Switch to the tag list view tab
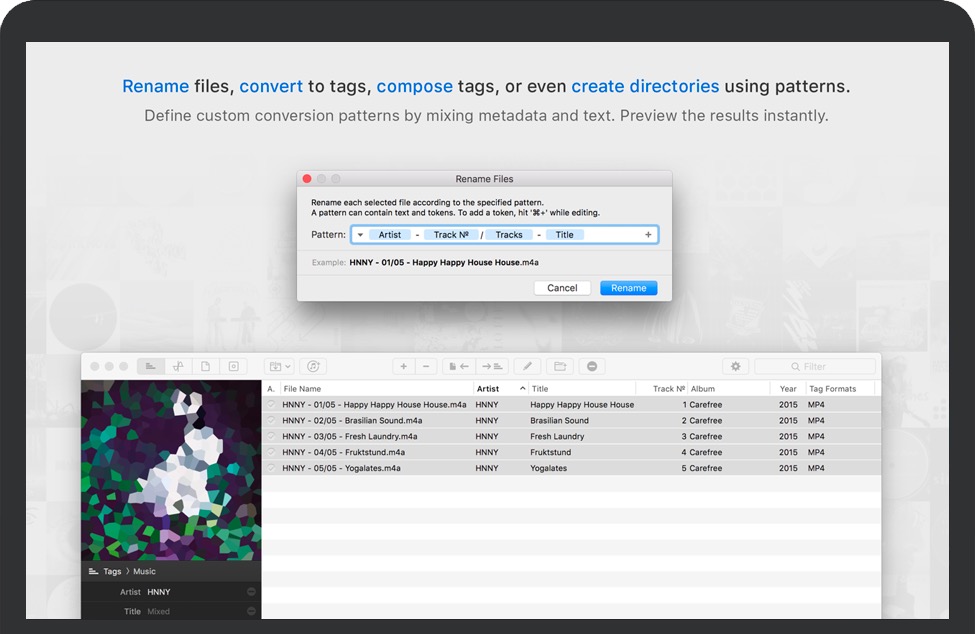 tap(151, 367)
